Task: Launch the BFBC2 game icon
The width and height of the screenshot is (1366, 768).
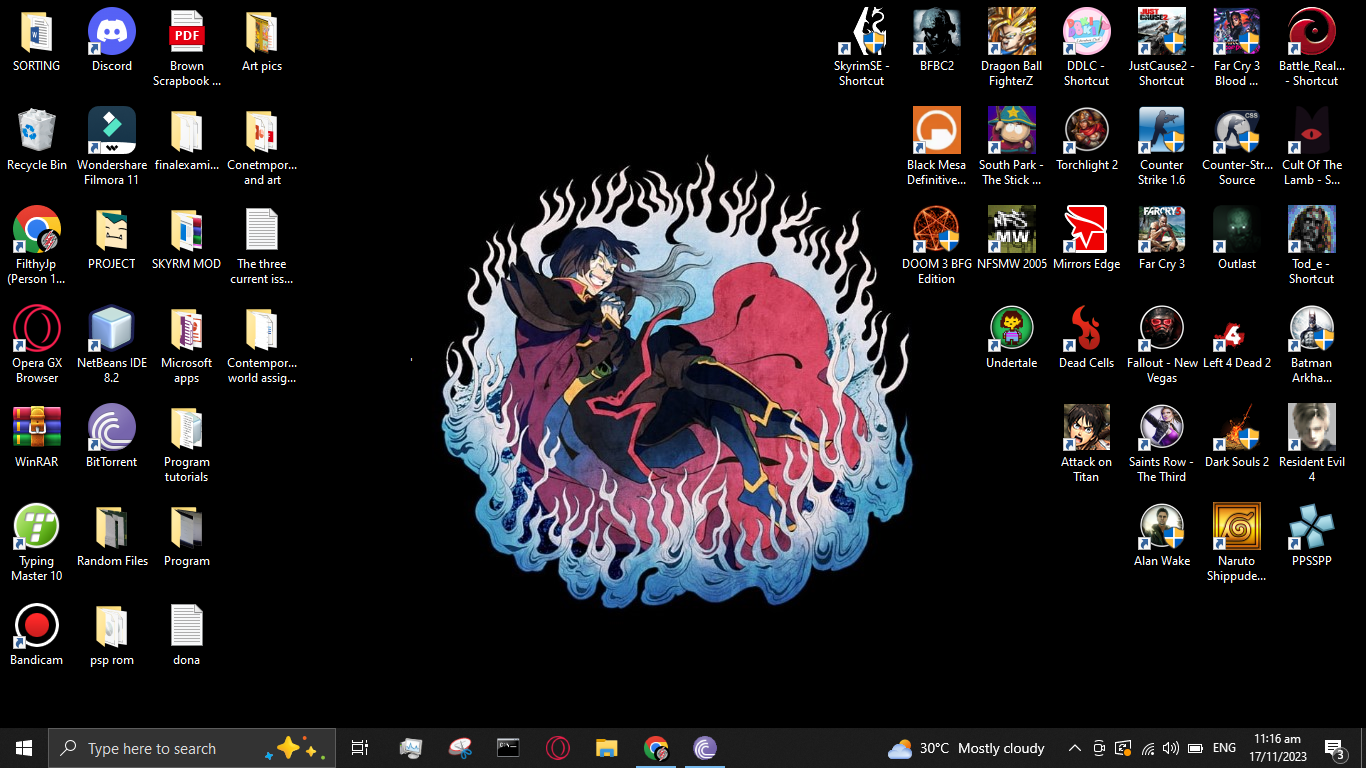Action: pyautogui.click(x=937, y=40)
